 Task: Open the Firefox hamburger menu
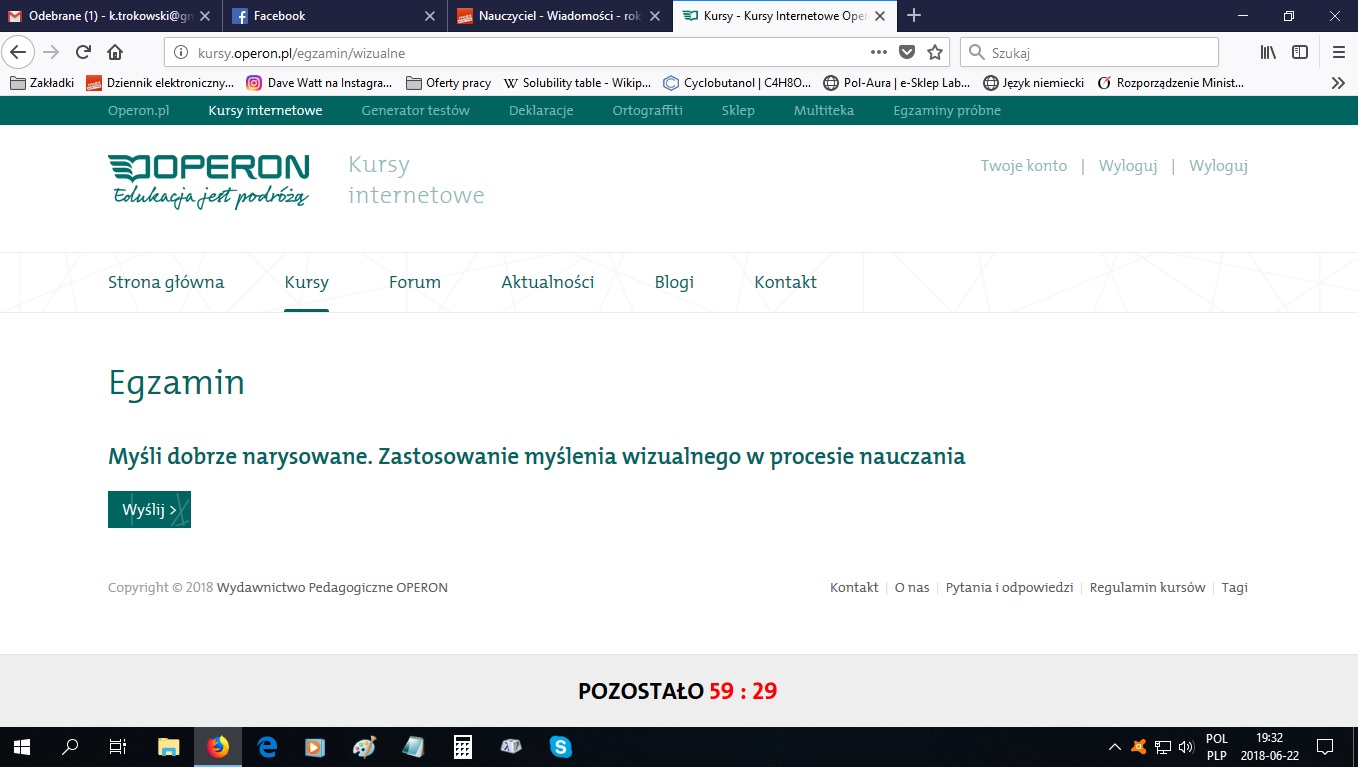(x=1339, y=52)
